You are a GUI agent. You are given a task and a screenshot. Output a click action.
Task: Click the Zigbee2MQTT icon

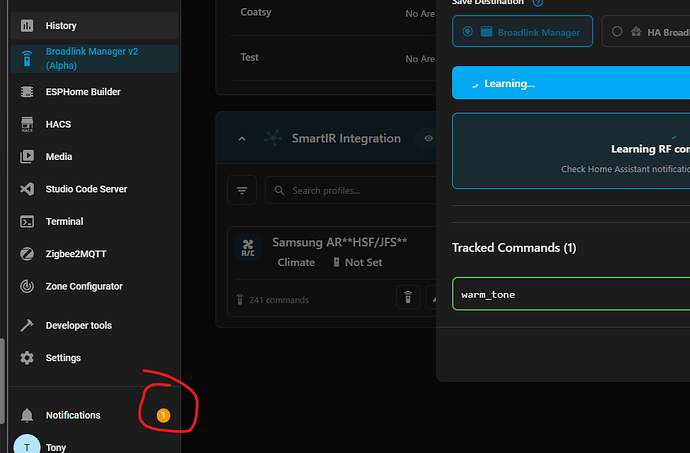(x=27, y=254)
